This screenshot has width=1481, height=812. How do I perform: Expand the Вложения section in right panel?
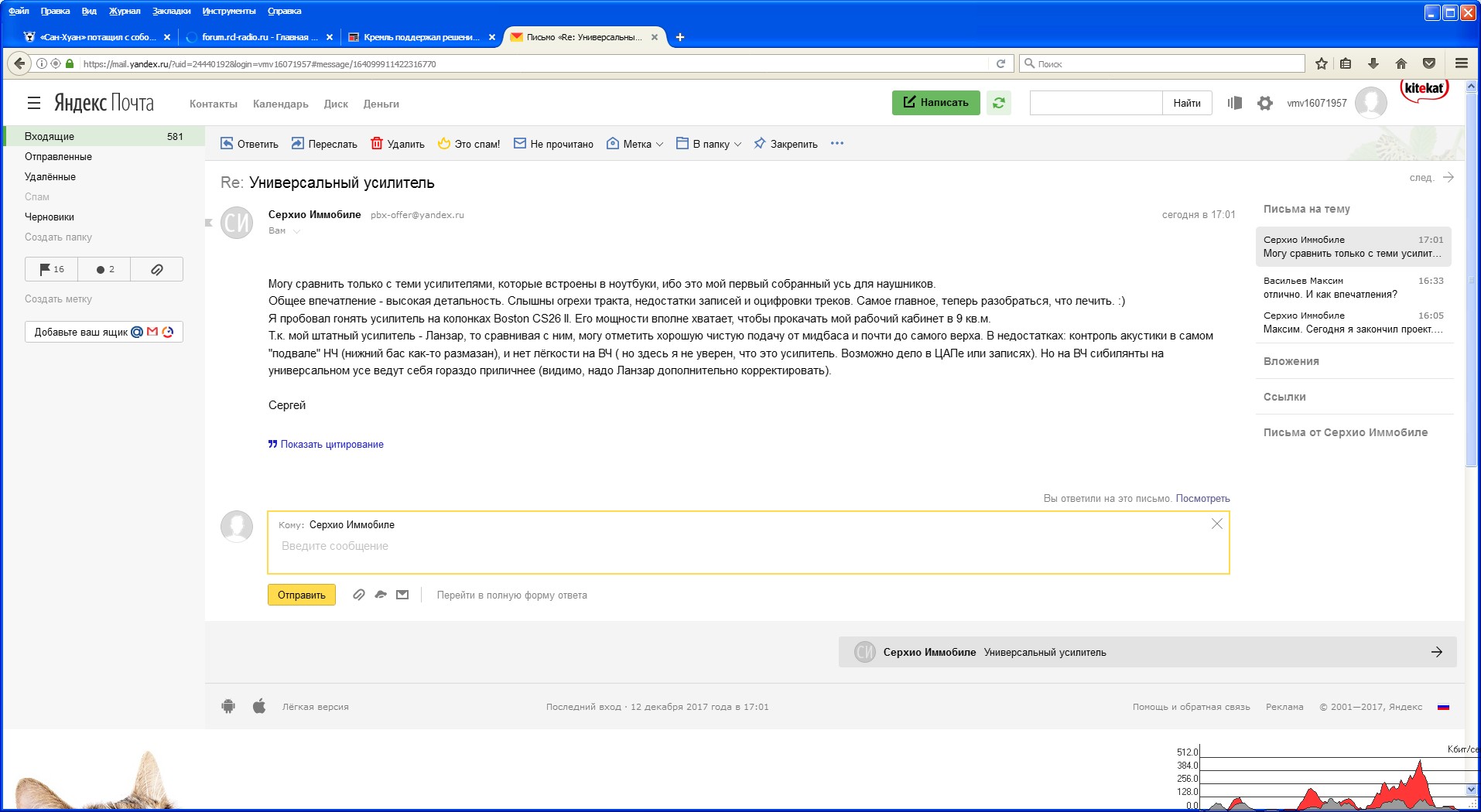point(1291,361)
